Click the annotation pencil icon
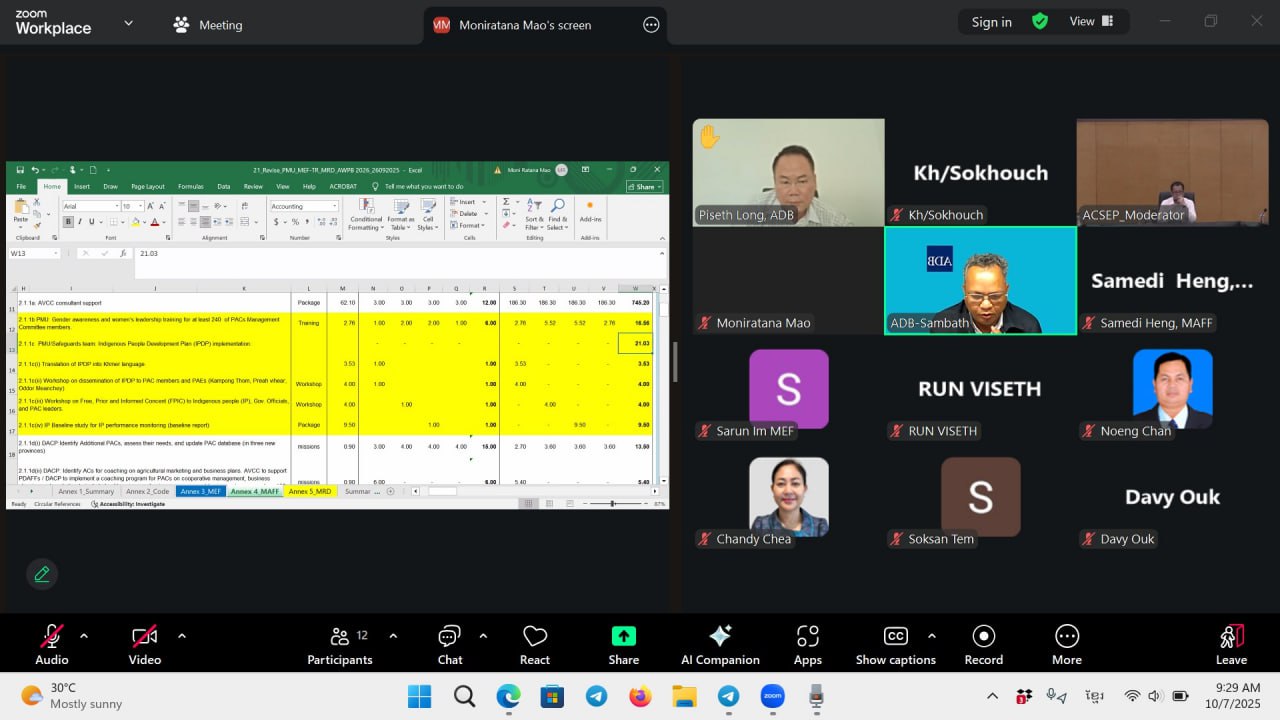This screenshot has width=1280, height=720. coord(42,574)
